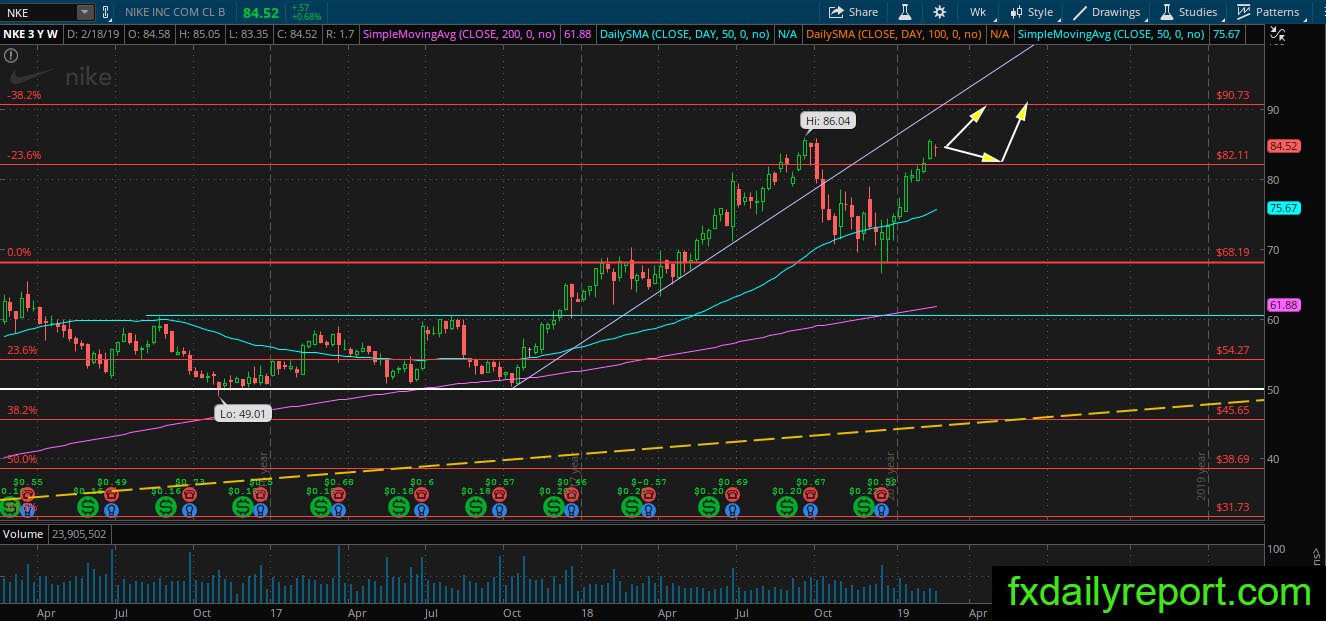Open the Style dropdown menu

(x=1031, y=12)
